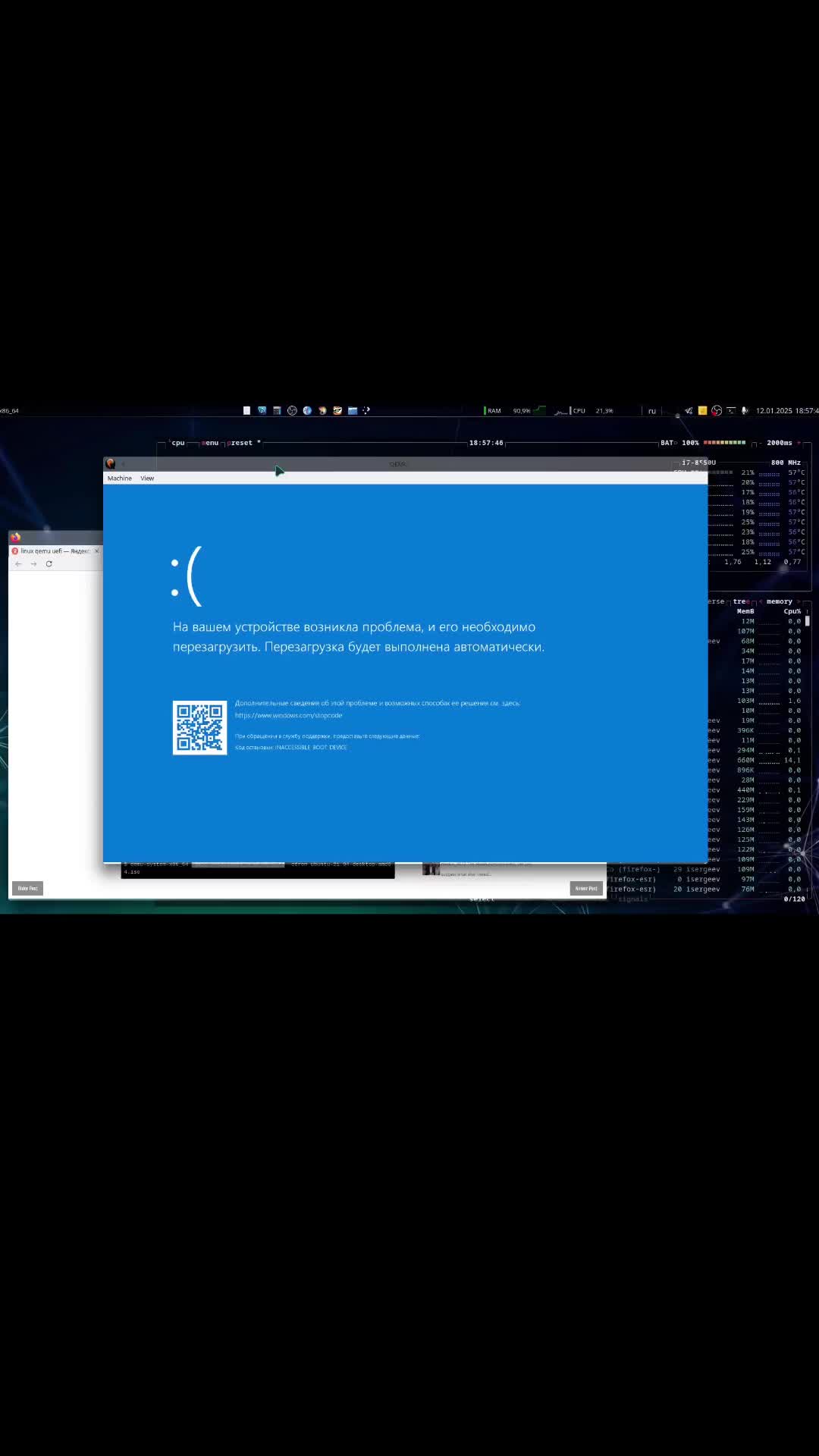Switch the 'ru' keyboard layout indicator
This screenshot has height=1456, width=819.
point(651,411)
